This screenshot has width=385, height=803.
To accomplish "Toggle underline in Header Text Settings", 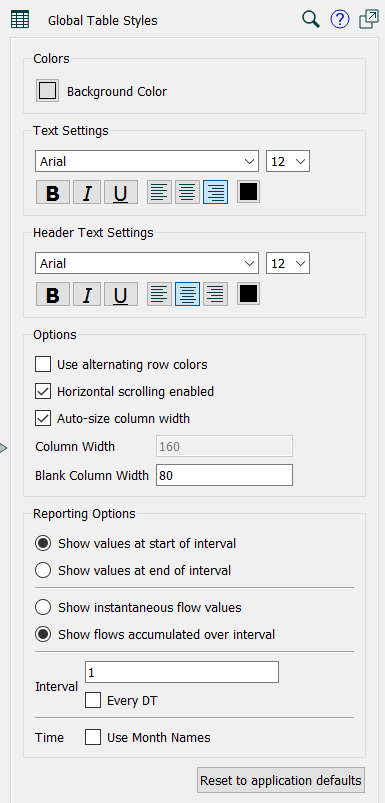I will pyautogui.click(x=121, y=294).
